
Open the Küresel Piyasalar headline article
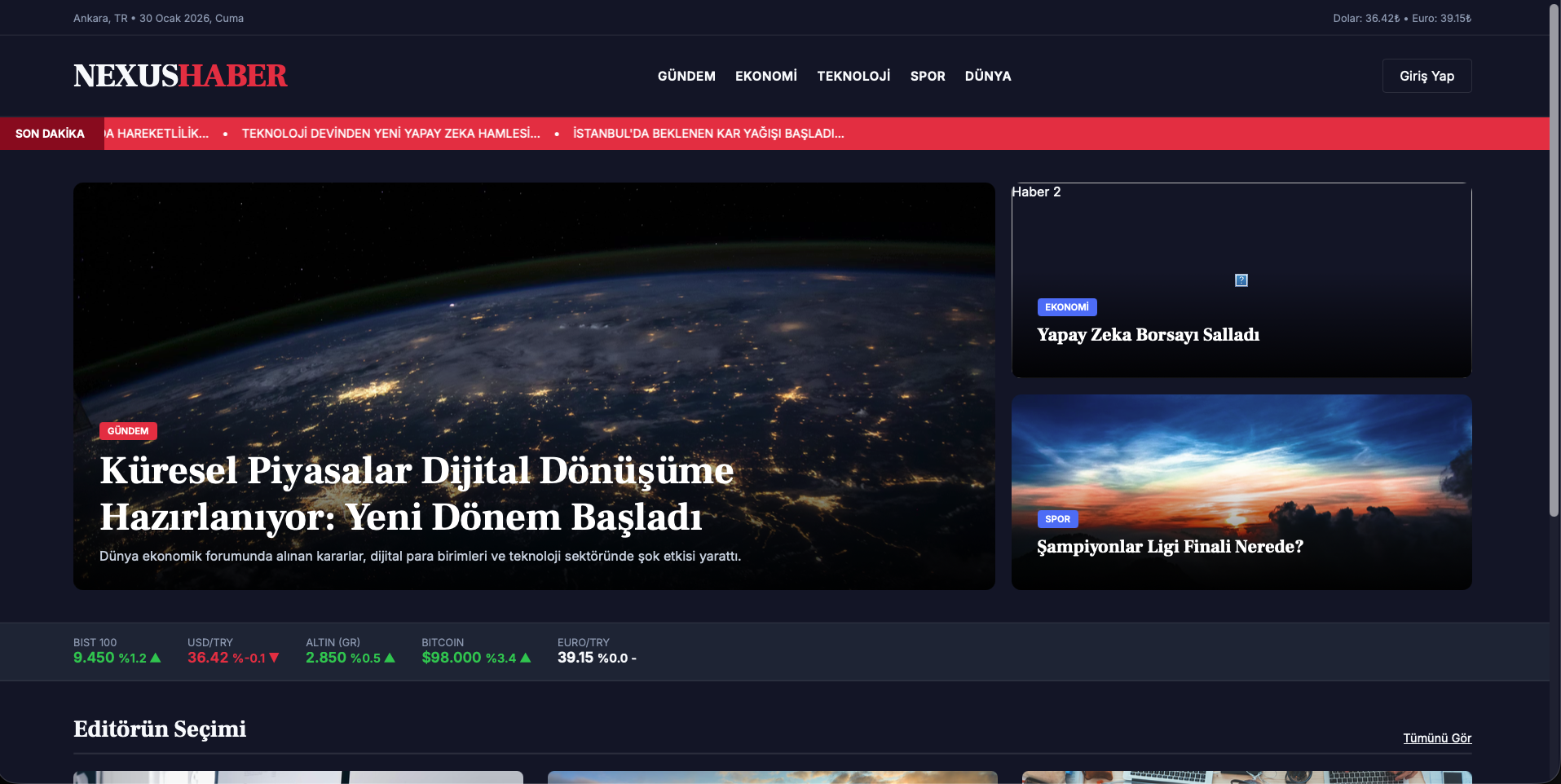pyautogui.click(x=417, y=493)
